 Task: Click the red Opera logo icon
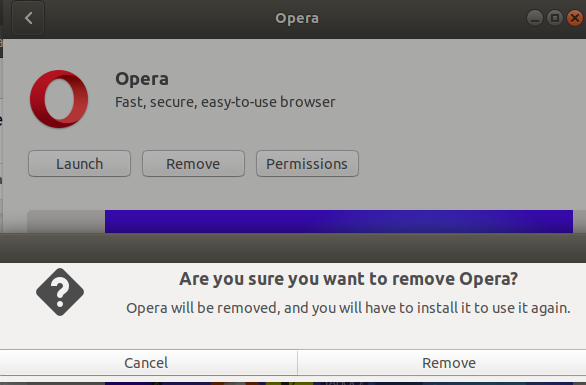(59, 99)
